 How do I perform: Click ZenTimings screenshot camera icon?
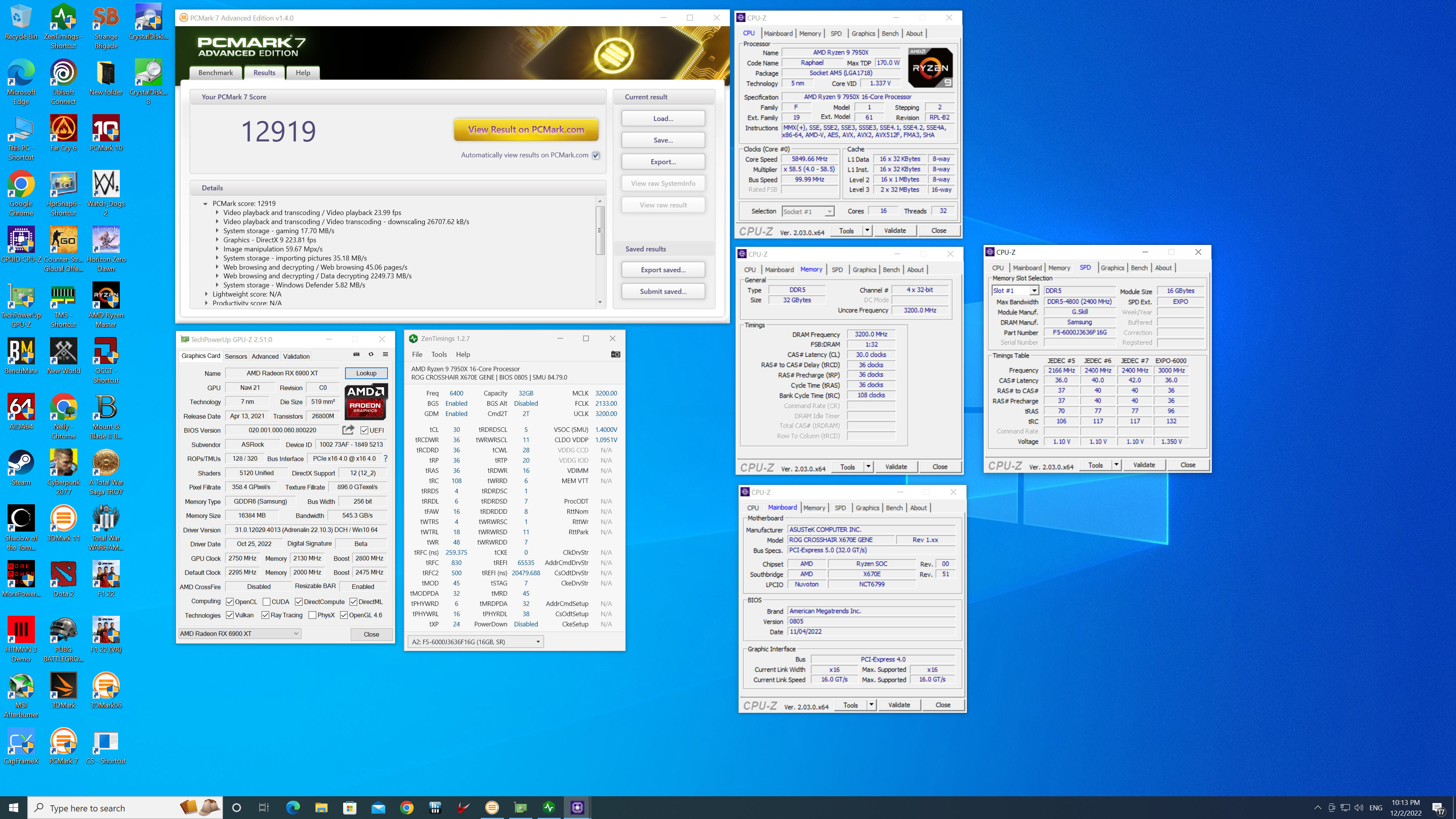pyautogui.click(x=615, y=355)
